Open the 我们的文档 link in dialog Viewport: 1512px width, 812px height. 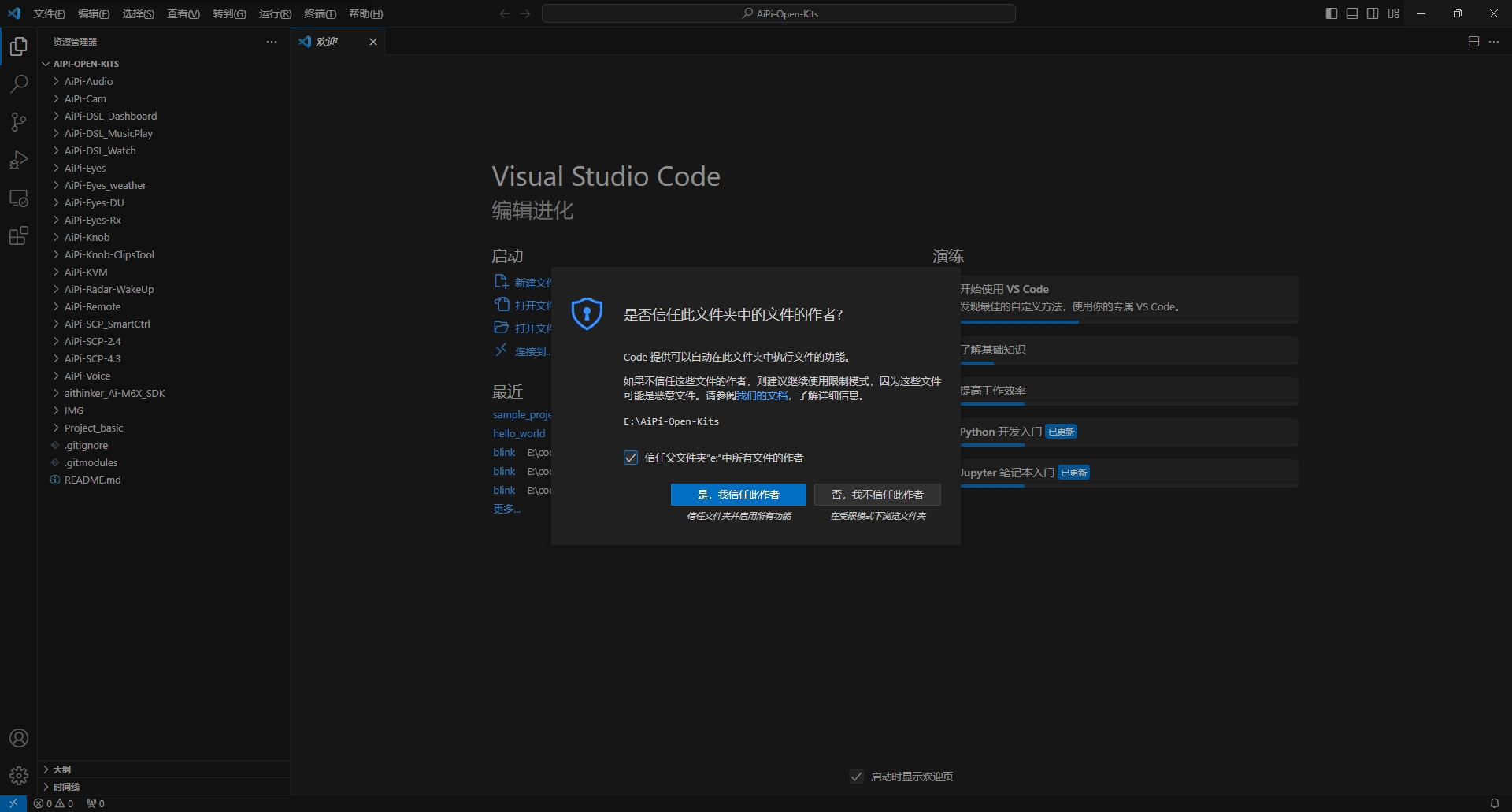[x=762, y=395]
